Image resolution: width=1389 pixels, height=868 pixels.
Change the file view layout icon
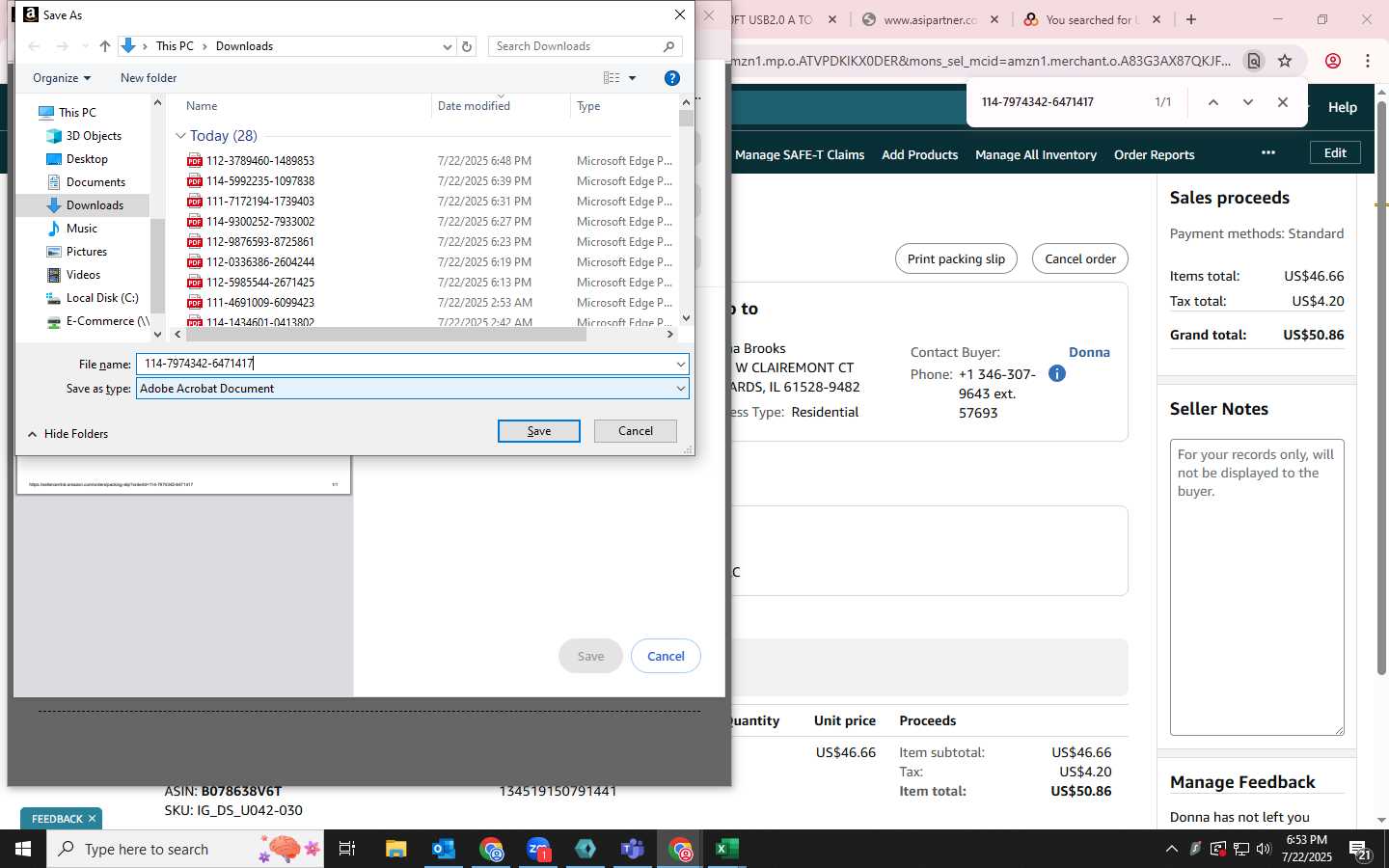tap(612, 78)
